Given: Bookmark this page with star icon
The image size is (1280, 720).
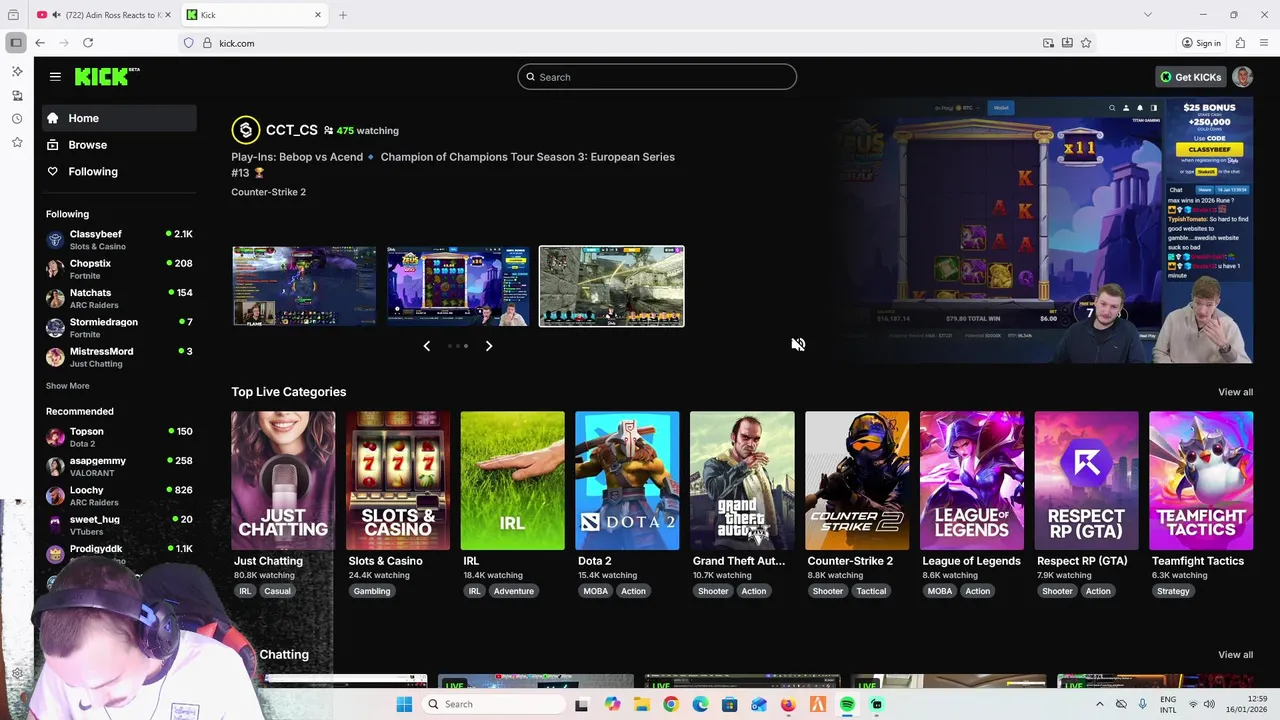Looking at the screenshot, I should pos(1086,43).
